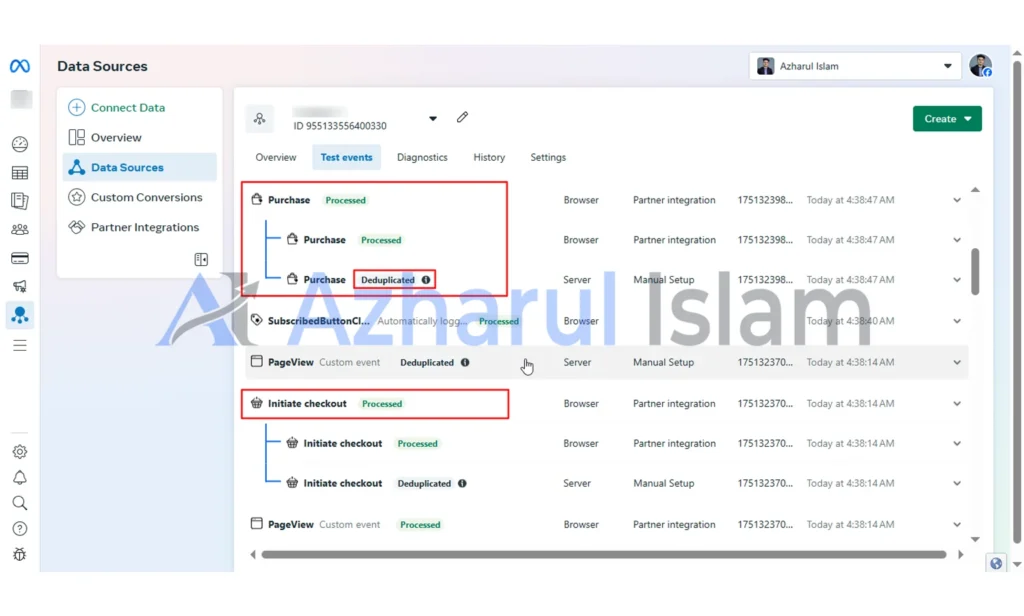Click the Meta logo icon
The width and height of the screenshot is (1024, 616).
(x=20, y=66)
